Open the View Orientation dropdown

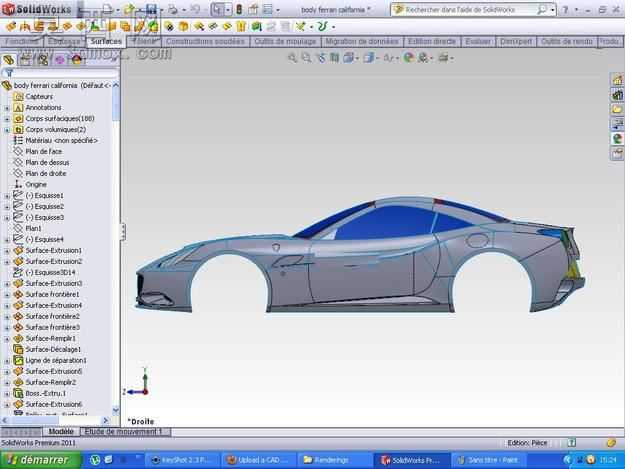(x=357, y=59)
